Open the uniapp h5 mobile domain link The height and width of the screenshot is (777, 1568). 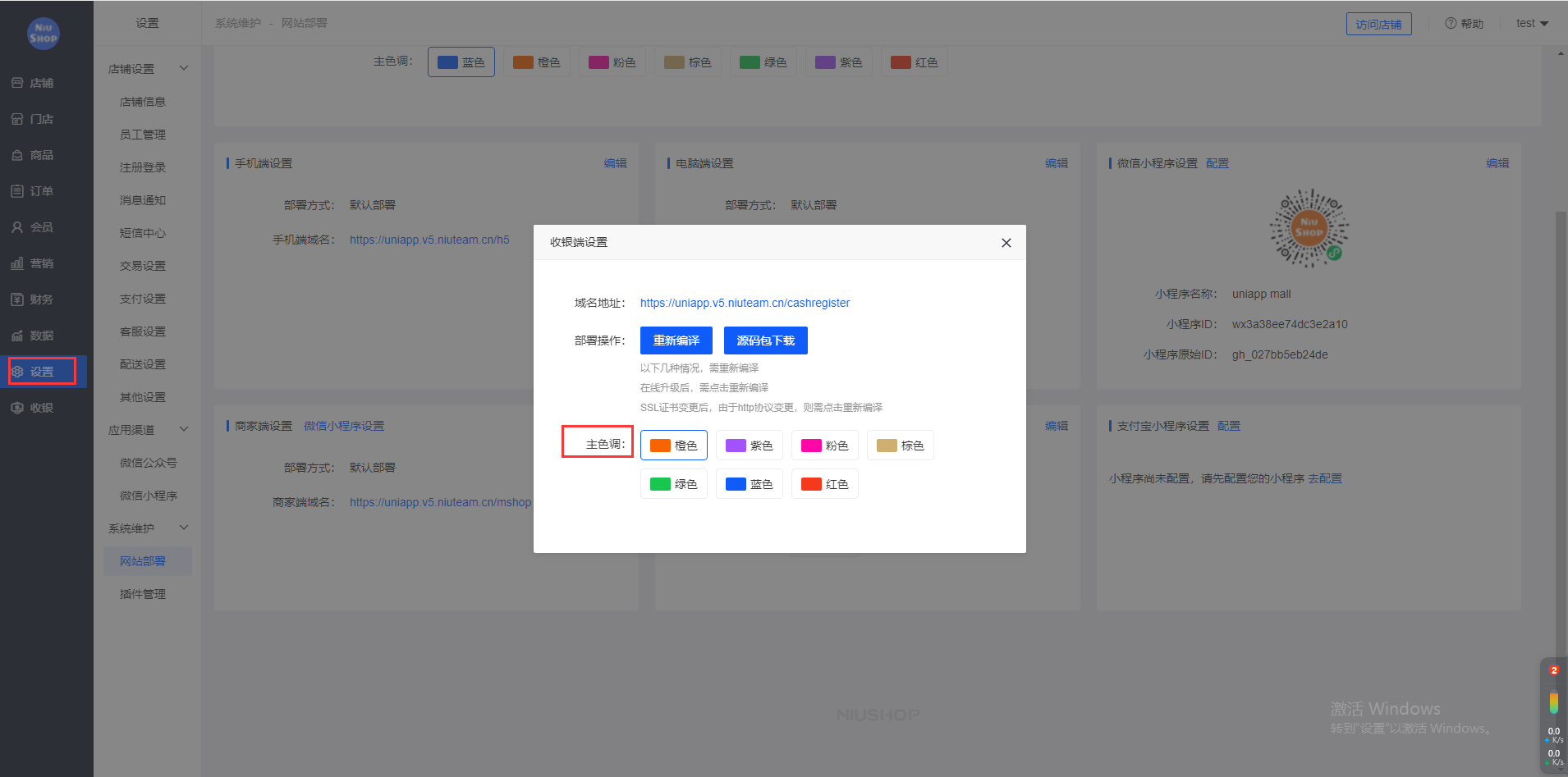[x=429, y=240]
